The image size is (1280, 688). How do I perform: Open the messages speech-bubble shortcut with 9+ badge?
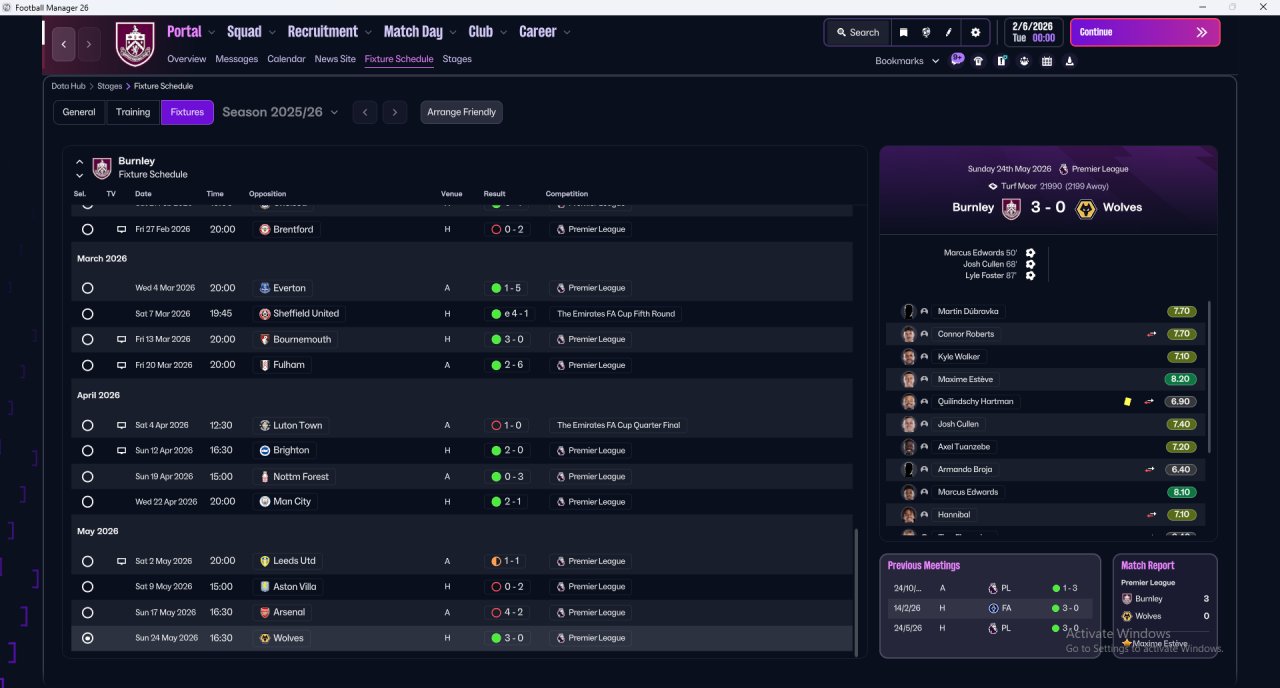[957, 60]
